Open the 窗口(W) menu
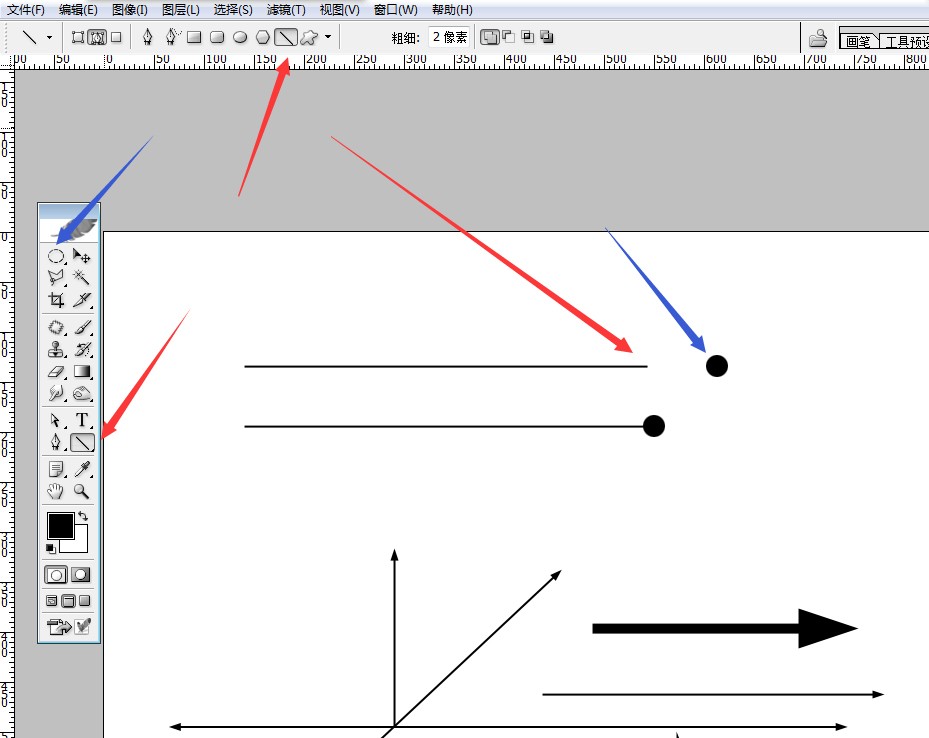This screenshot has height=738, width=929. [395, 10]
